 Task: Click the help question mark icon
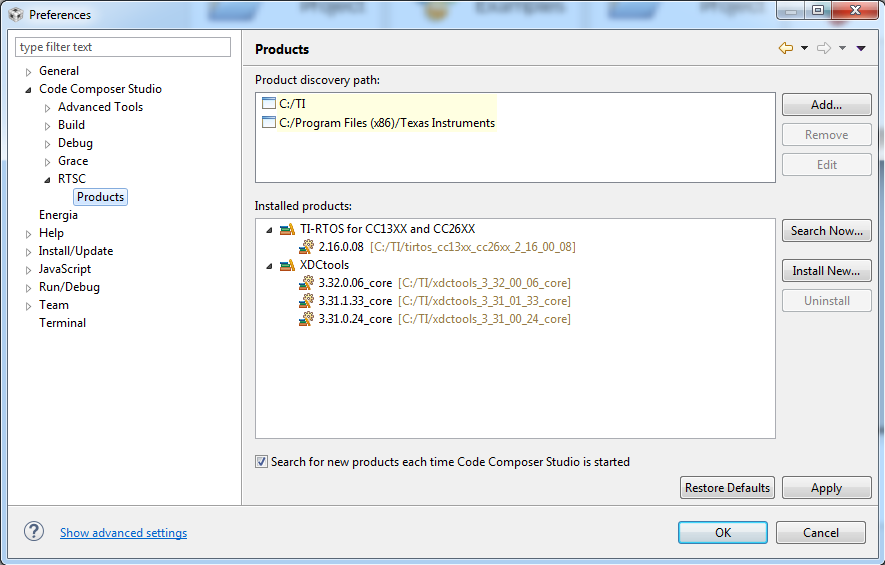[x=34, y=531]
